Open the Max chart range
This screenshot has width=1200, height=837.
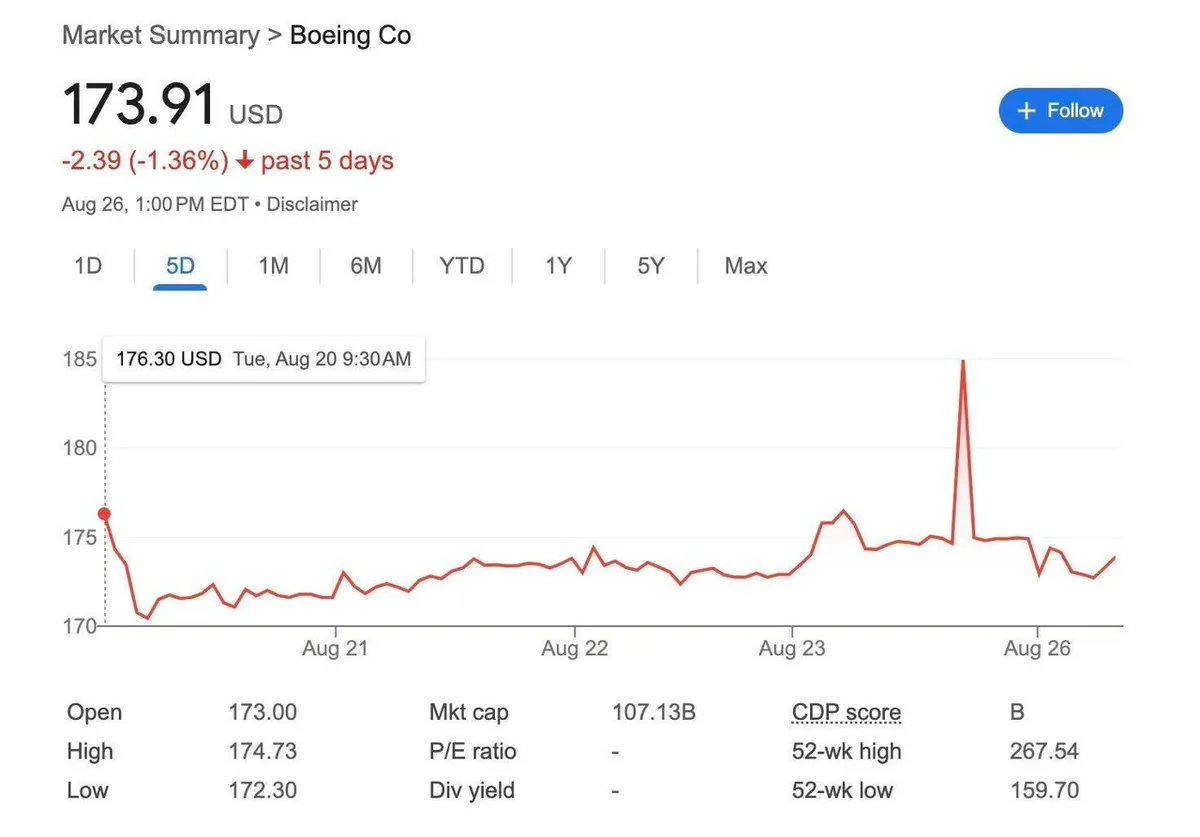(746, 266)
